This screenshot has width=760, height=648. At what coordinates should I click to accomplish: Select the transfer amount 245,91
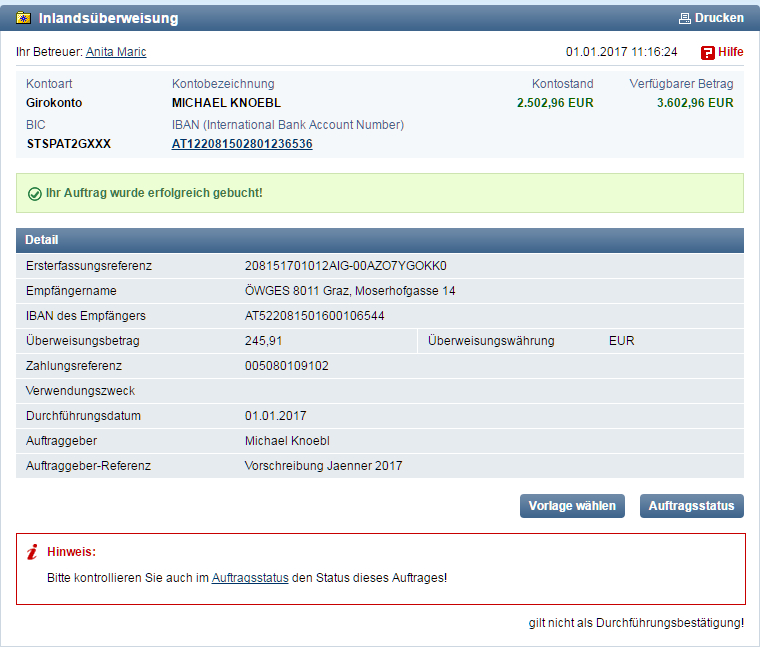pos(263,341)
